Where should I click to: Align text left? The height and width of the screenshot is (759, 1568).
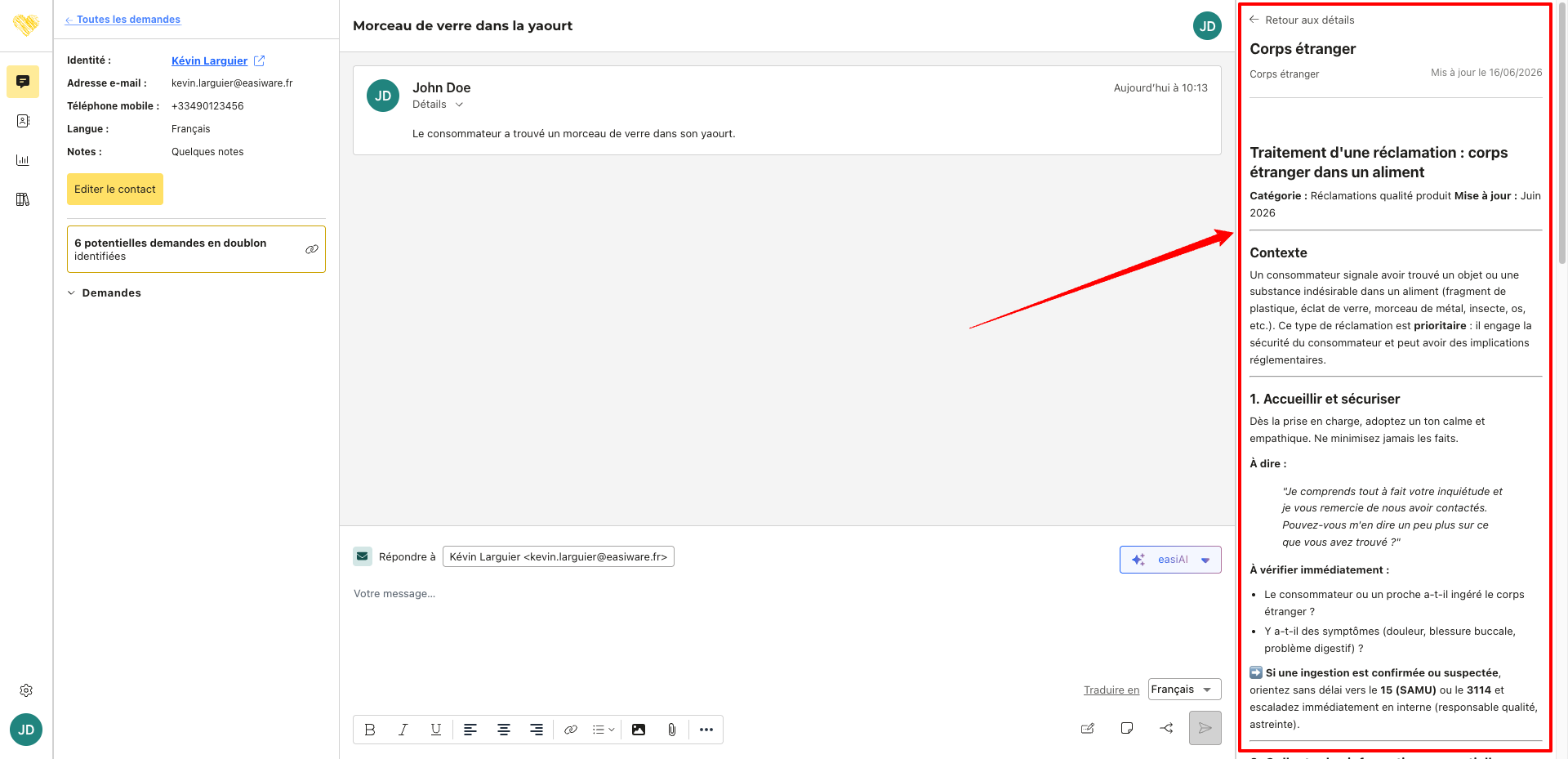coord(470,730)
